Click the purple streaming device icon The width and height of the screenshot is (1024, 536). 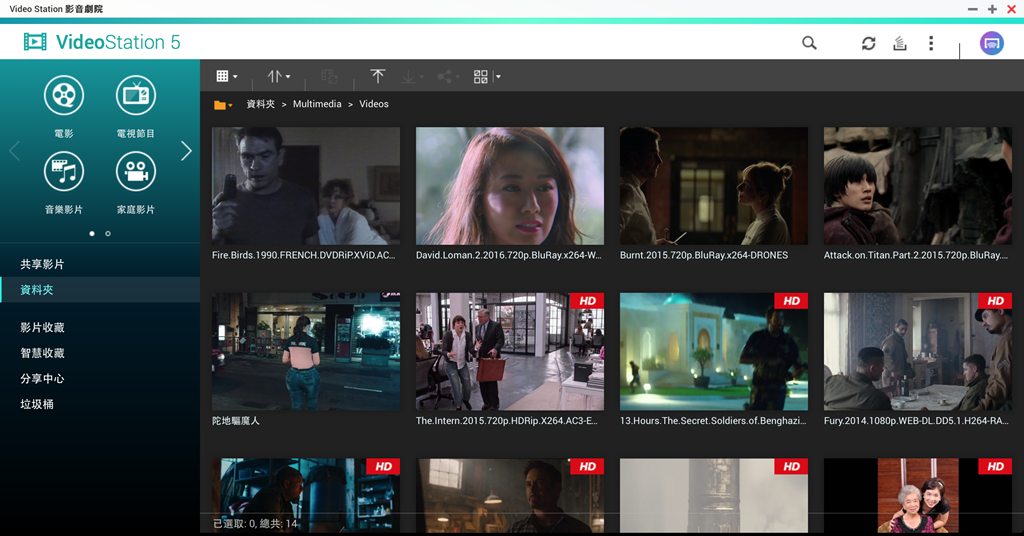point(991,43)
